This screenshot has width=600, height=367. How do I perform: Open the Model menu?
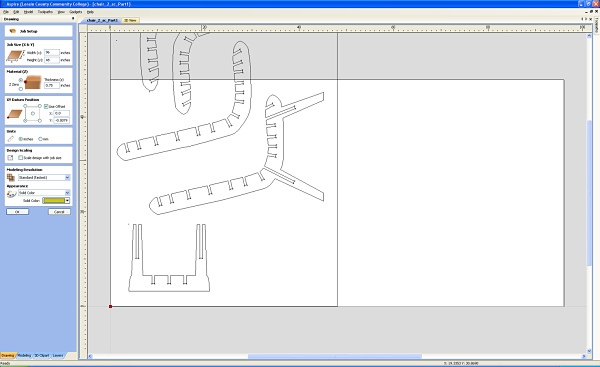(29, 12)
